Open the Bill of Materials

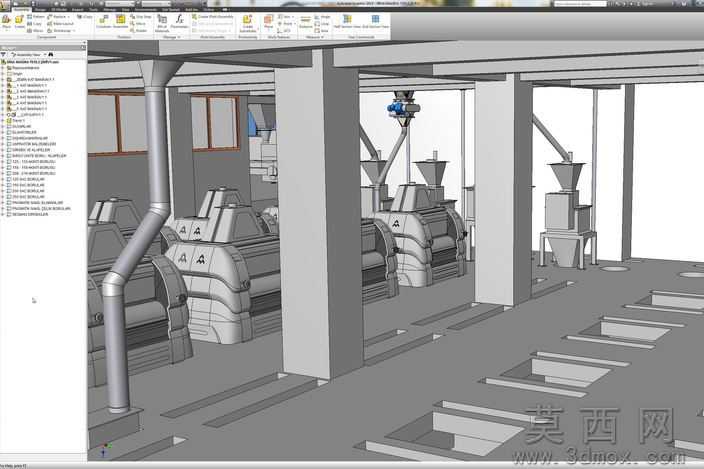tap(162, 23)
